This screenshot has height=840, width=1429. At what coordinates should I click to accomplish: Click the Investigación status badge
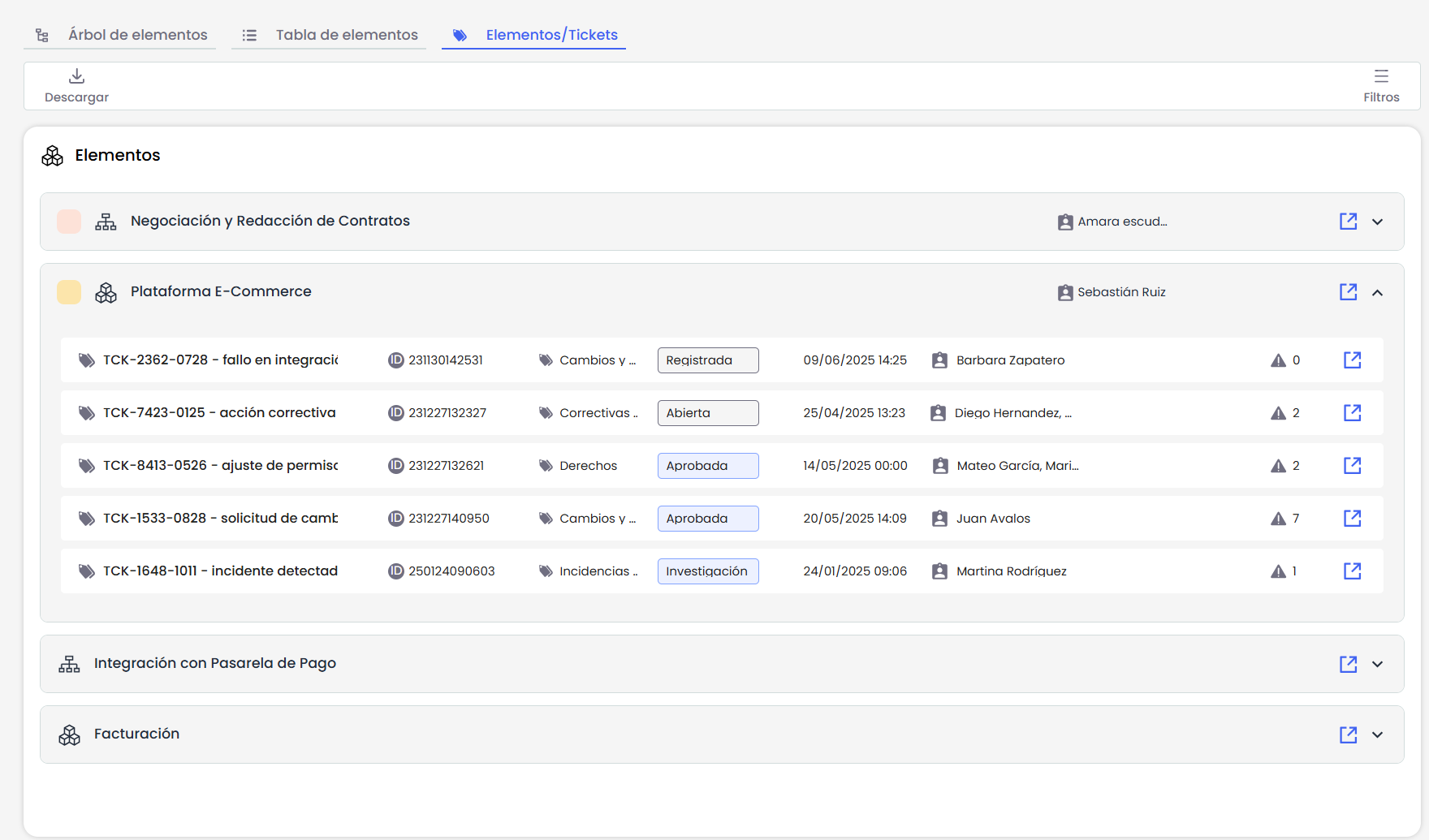707,571
